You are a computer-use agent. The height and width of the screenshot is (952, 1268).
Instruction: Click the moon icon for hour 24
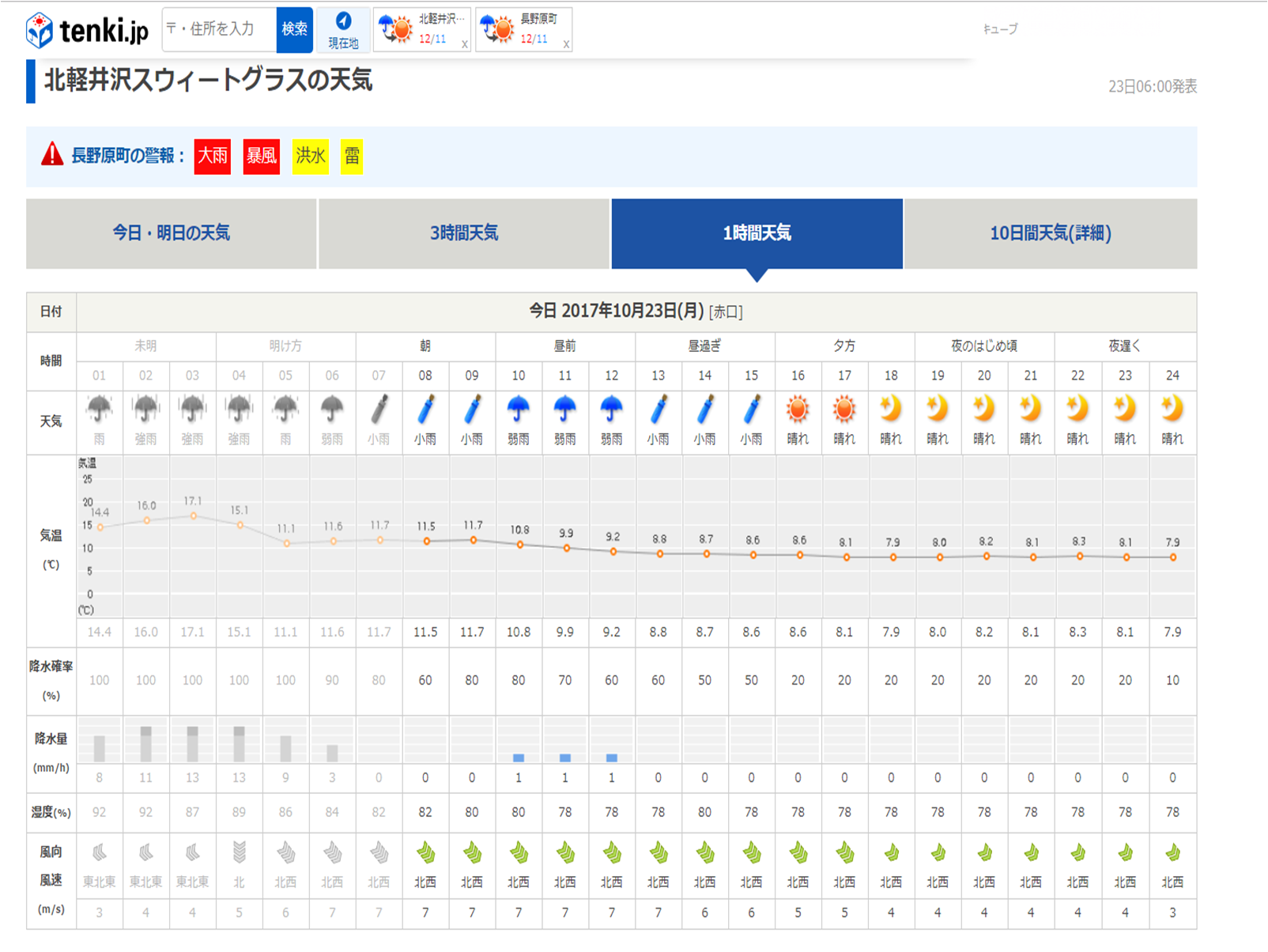pyautogui.click(x=1172, y=409)
